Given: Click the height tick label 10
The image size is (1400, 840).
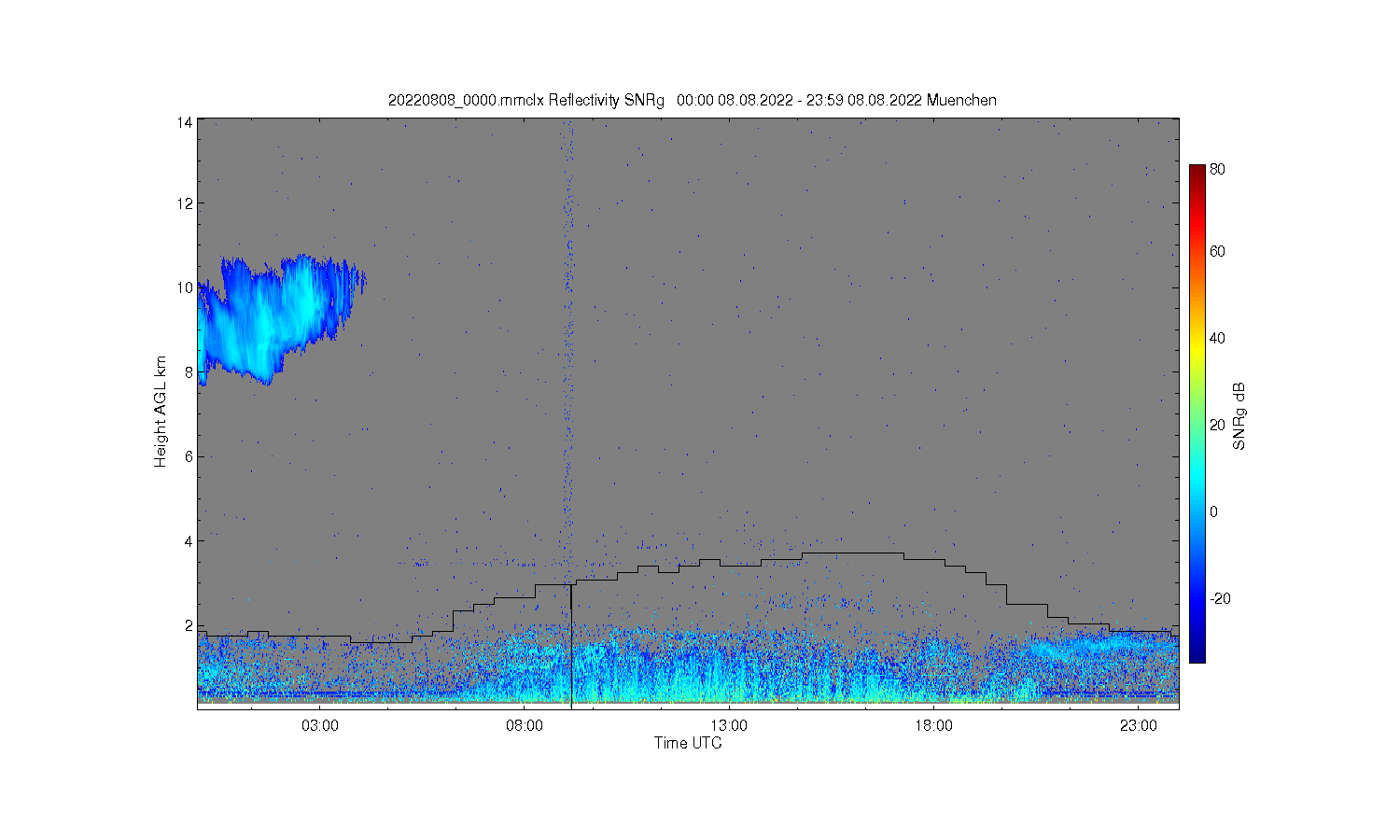Looking at the screenshot, I should coord(186,287).
